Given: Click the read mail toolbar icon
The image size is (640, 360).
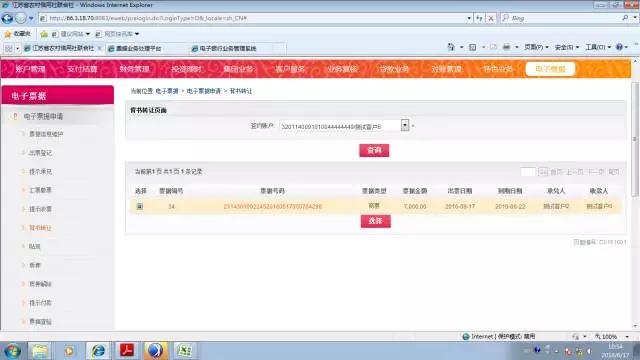Looking at the screenshot, I should pos(493,47).
